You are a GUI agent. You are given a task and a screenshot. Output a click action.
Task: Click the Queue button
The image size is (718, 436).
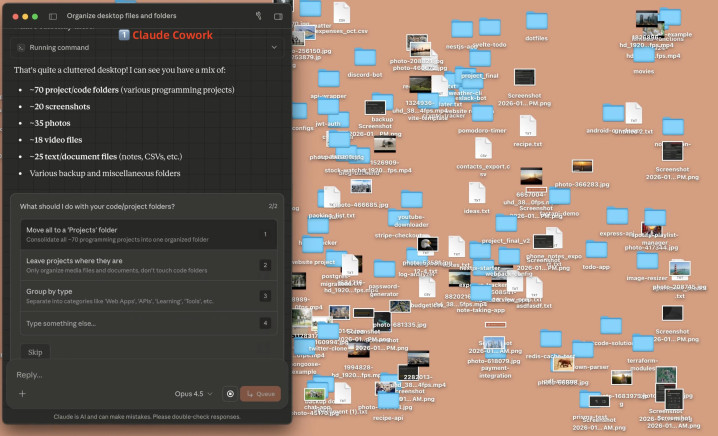click(261, 394)
